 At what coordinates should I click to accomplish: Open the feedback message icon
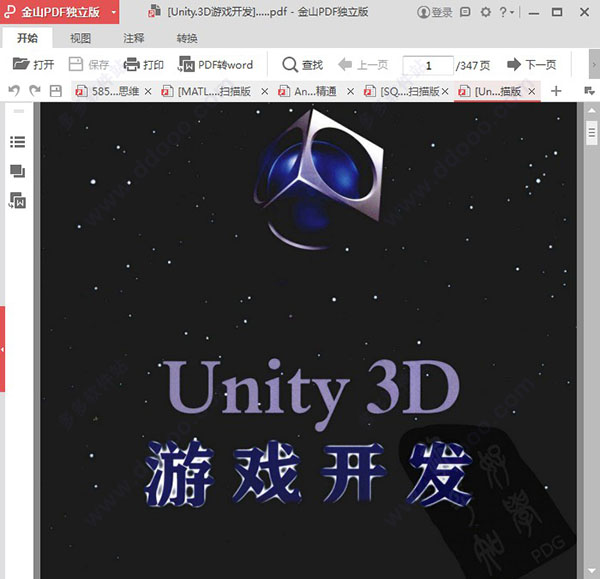(x=465, y=12)
